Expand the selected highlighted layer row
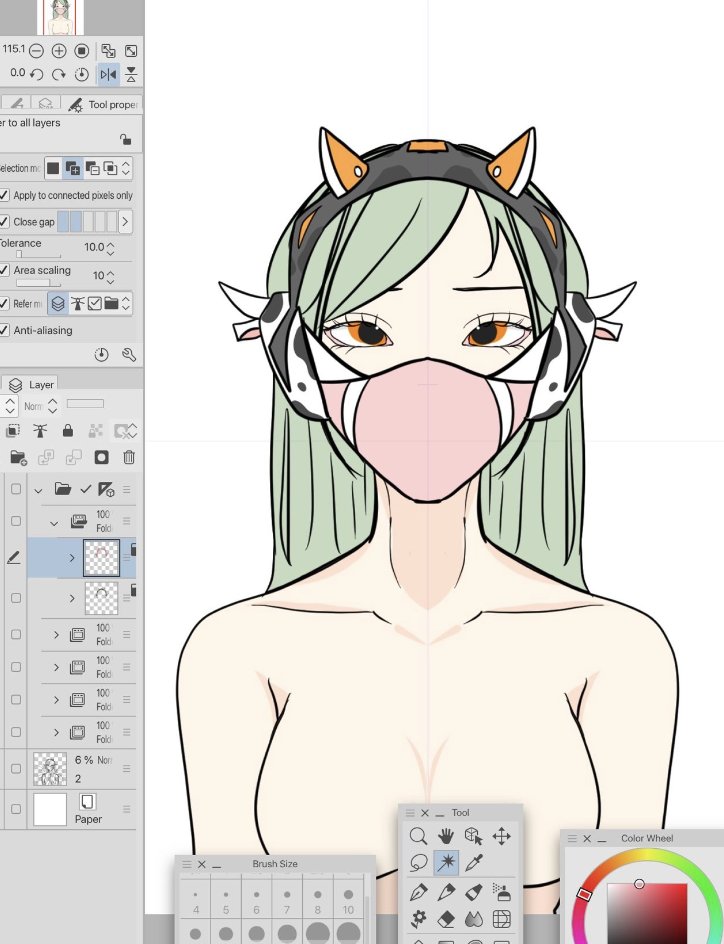Image resolution: width=724 pixels, height=944 pixels. tap(72, 558)
